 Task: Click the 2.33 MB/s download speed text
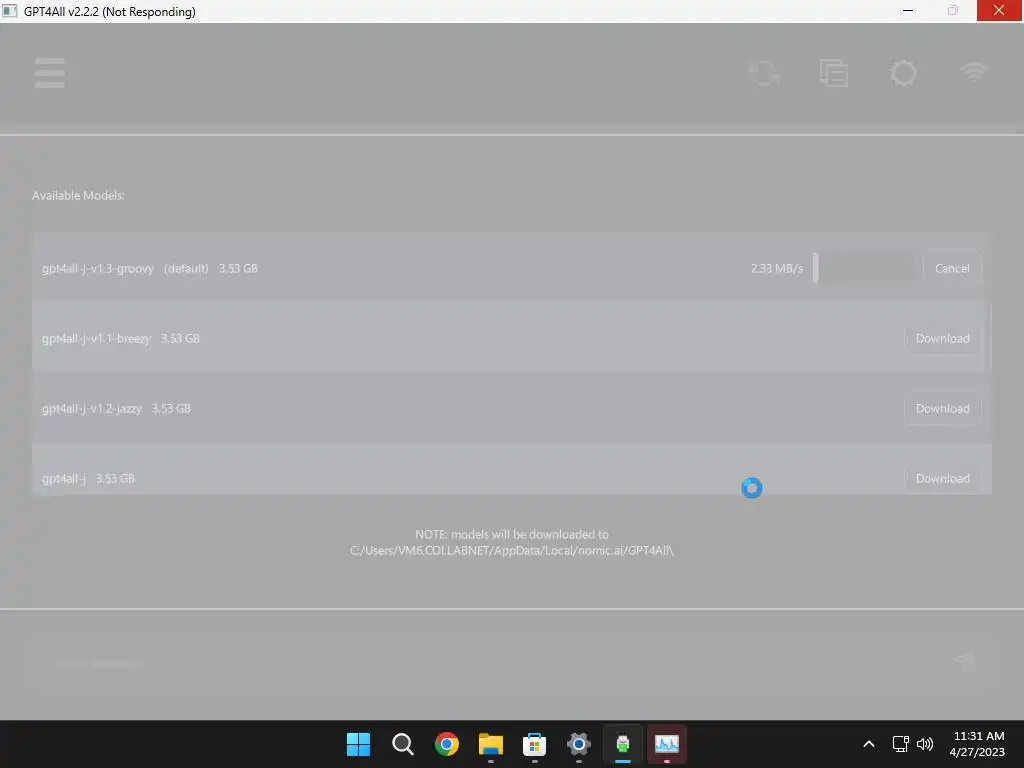pyautogui.click(x=776, y=268)
